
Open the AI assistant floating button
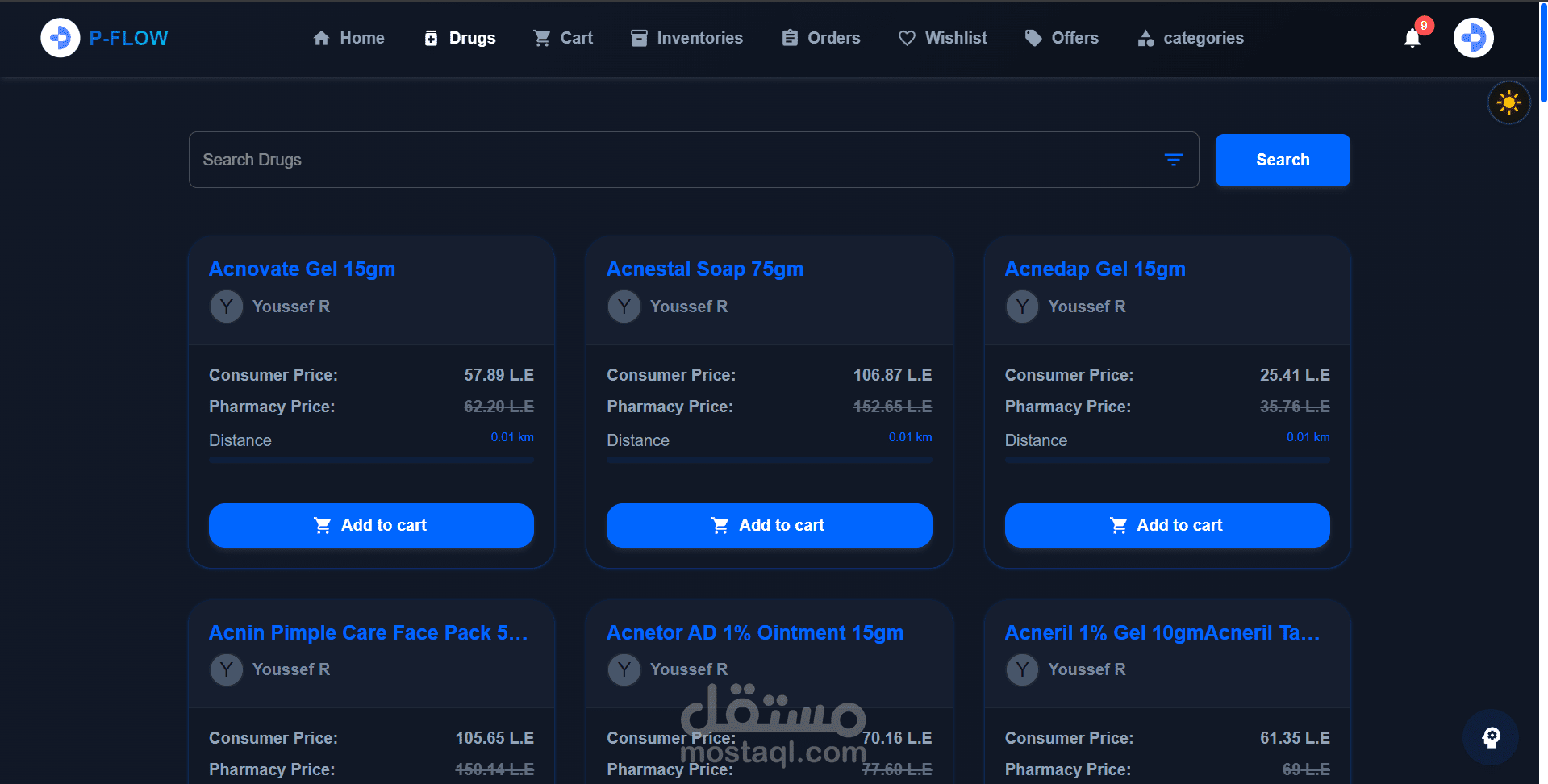click(x=1491, y=737)
